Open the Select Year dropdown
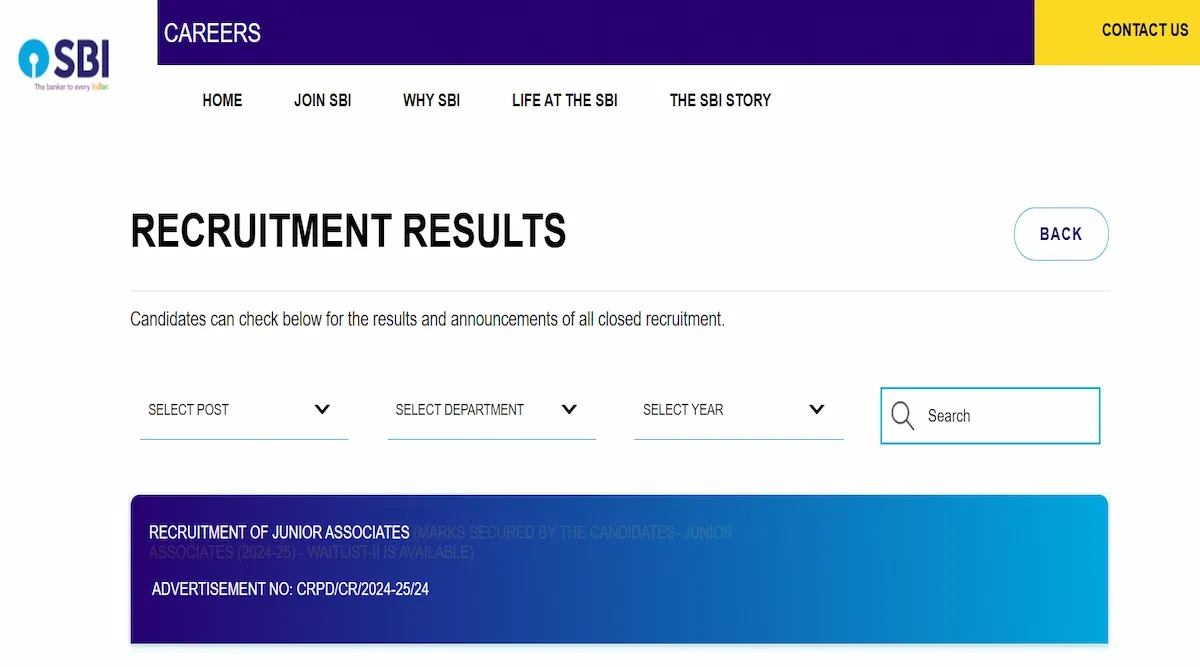 [x=738, y=410]
